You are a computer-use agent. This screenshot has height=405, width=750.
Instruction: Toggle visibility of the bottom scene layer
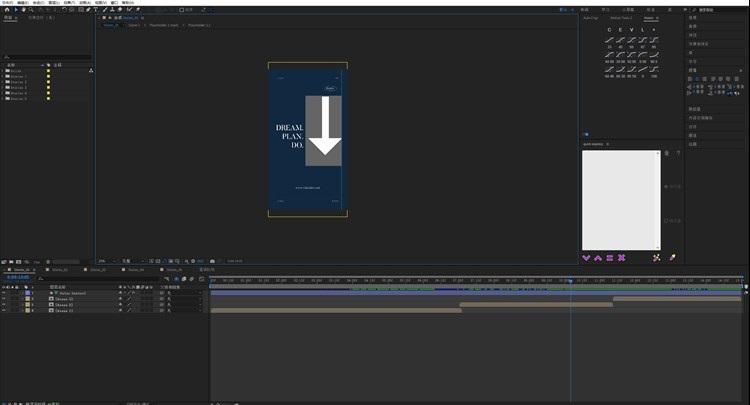[4, 310]
